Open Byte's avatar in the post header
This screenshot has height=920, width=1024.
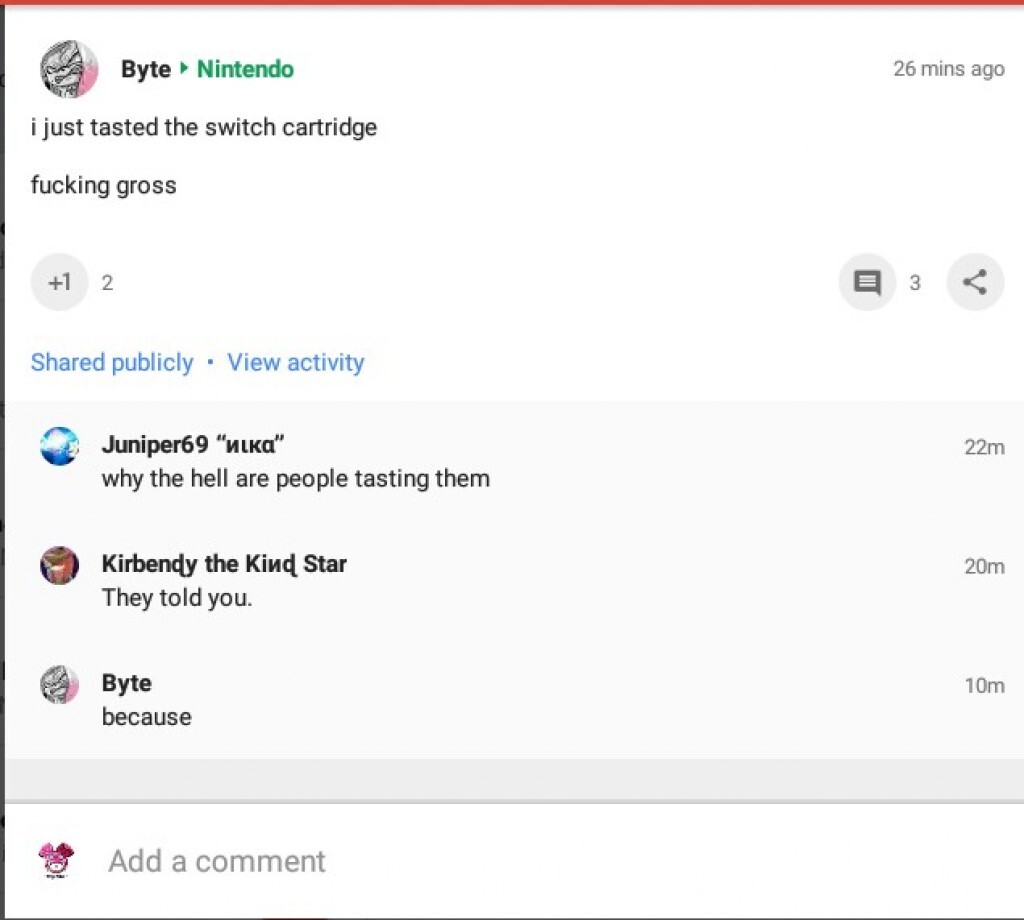coord(69,69)
